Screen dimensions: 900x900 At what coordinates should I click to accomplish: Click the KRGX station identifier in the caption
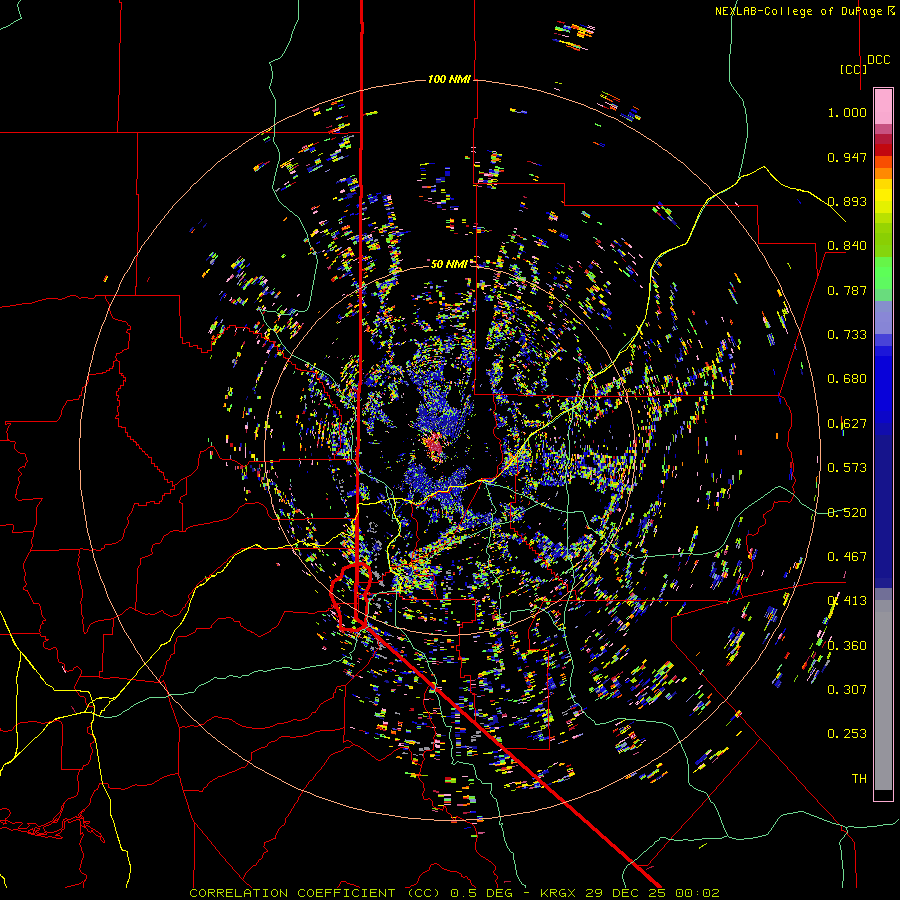point(559,893)
